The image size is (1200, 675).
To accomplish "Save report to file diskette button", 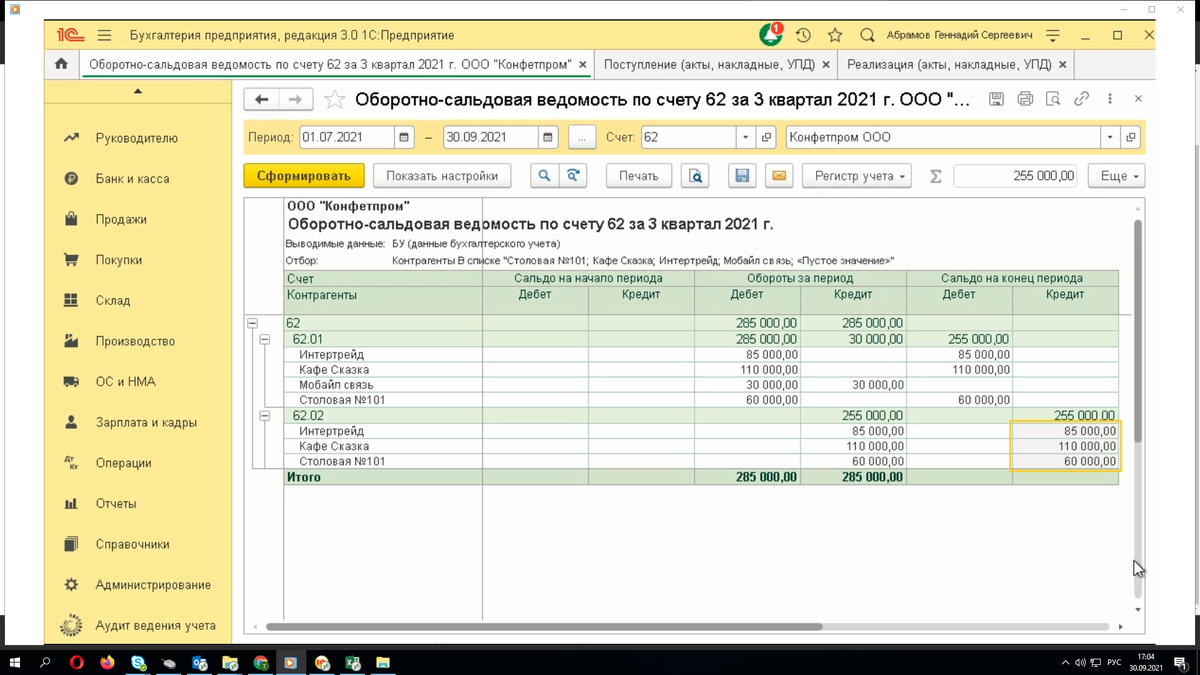I will click(x=742, y=176).
